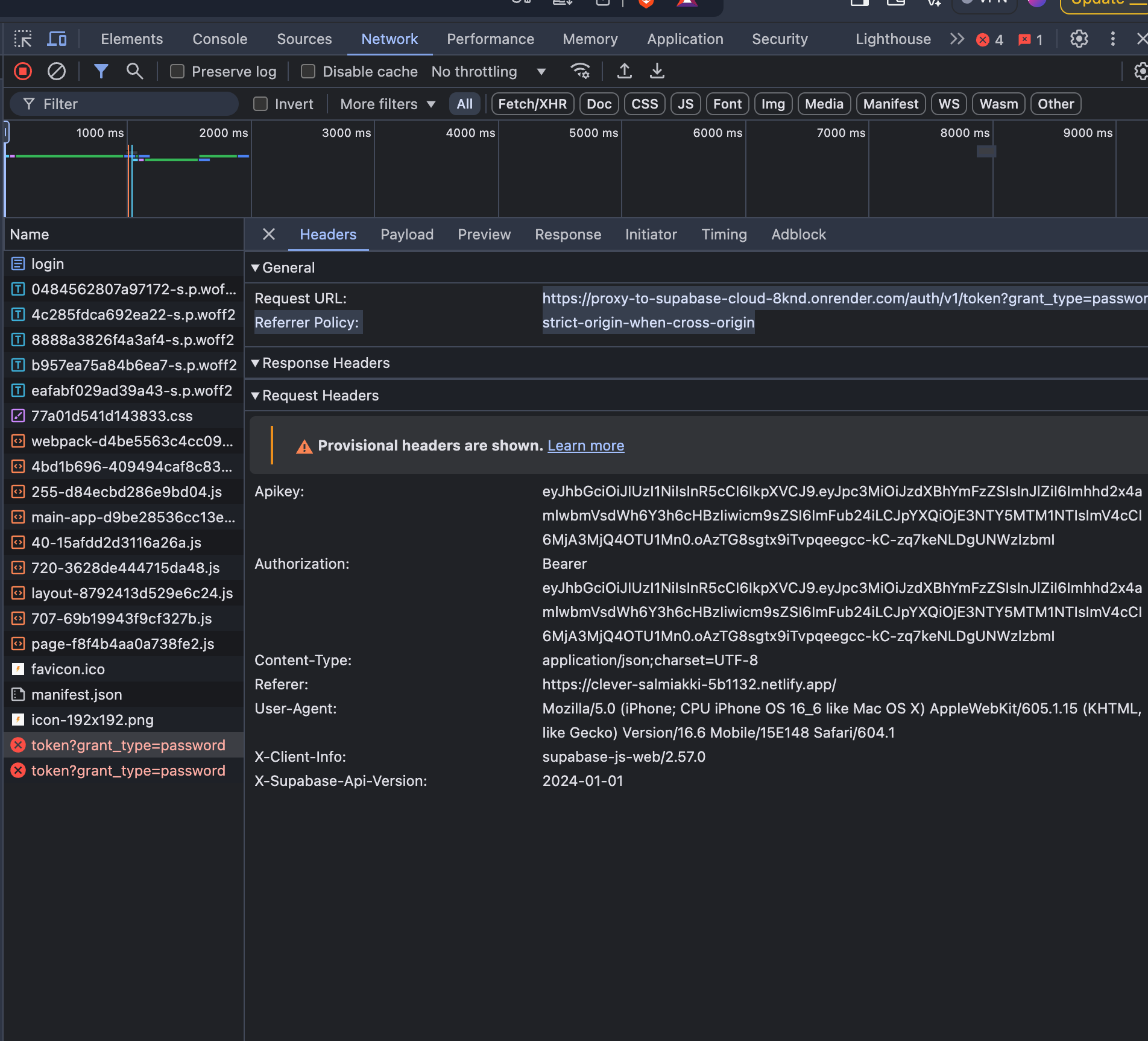Screen dimensions: 1148x1041
Task: Open DevTools settings gear
Action: click(x=1079, y=39)
